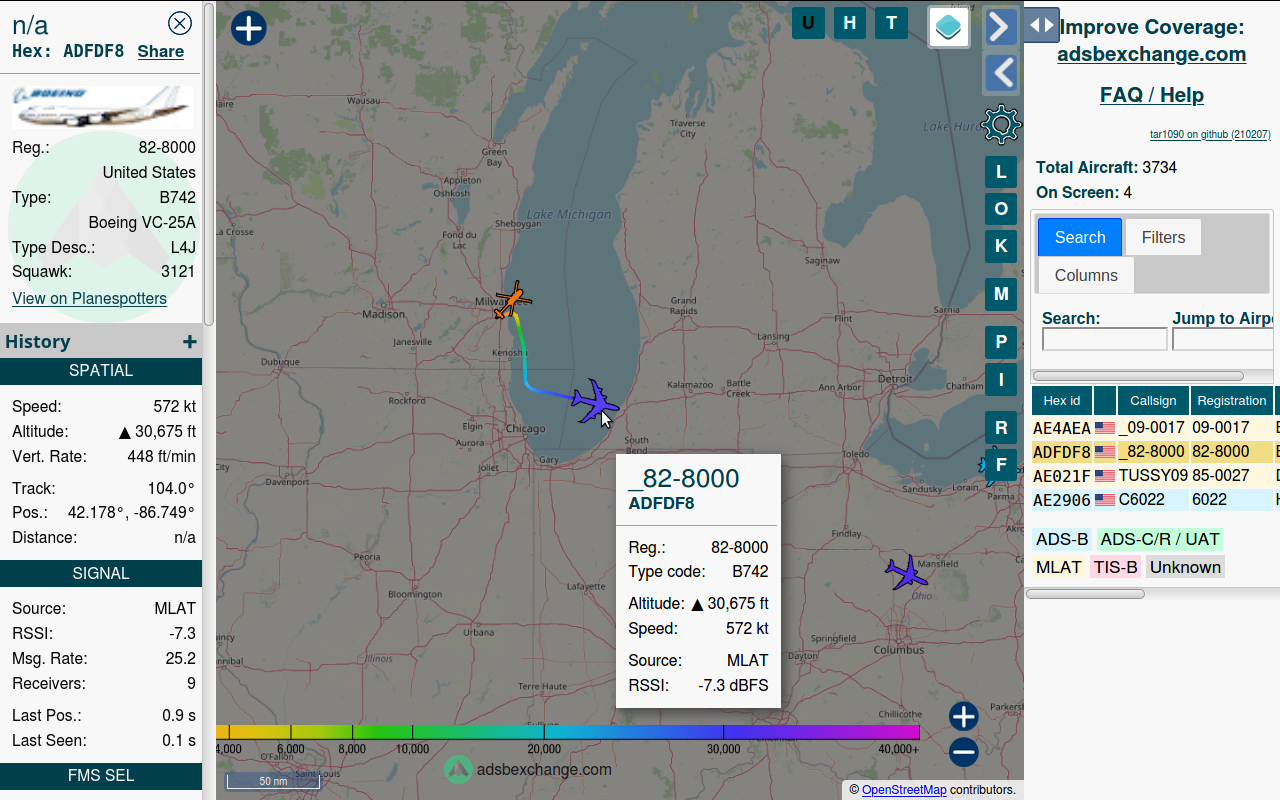Open the settings gear icon

click(x=1001, y=125)
